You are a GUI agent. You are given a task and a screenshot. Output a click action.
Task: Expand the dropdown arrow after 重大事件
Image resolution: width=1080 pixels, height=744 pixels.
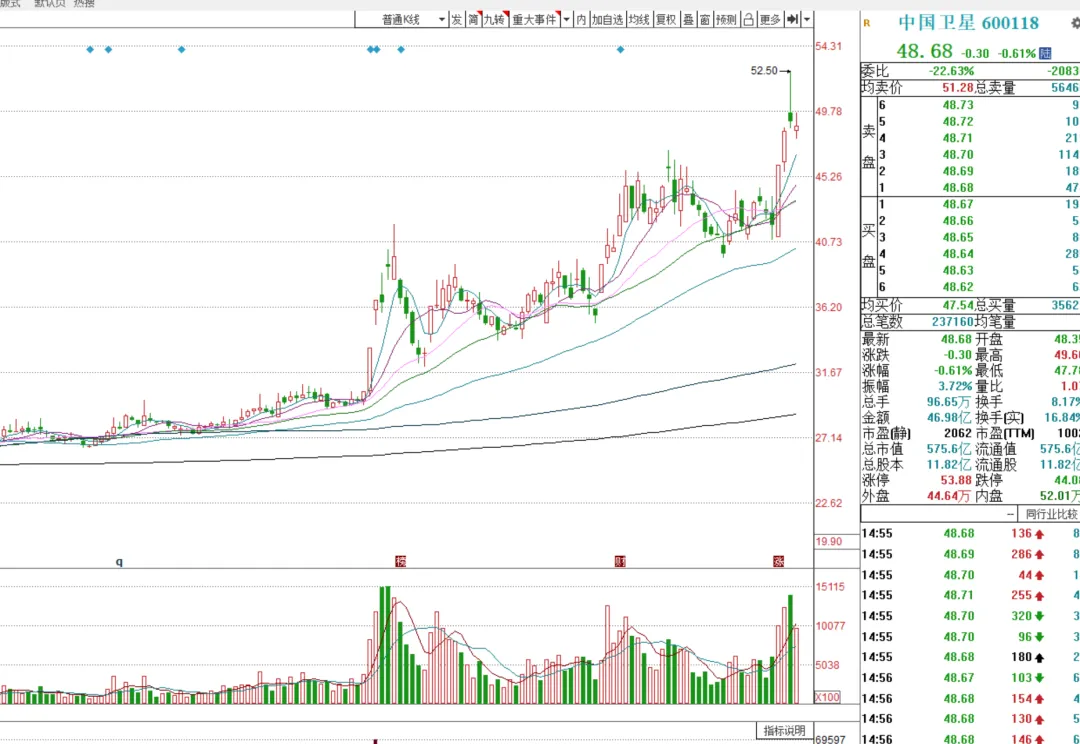click(x=566, y=19)
